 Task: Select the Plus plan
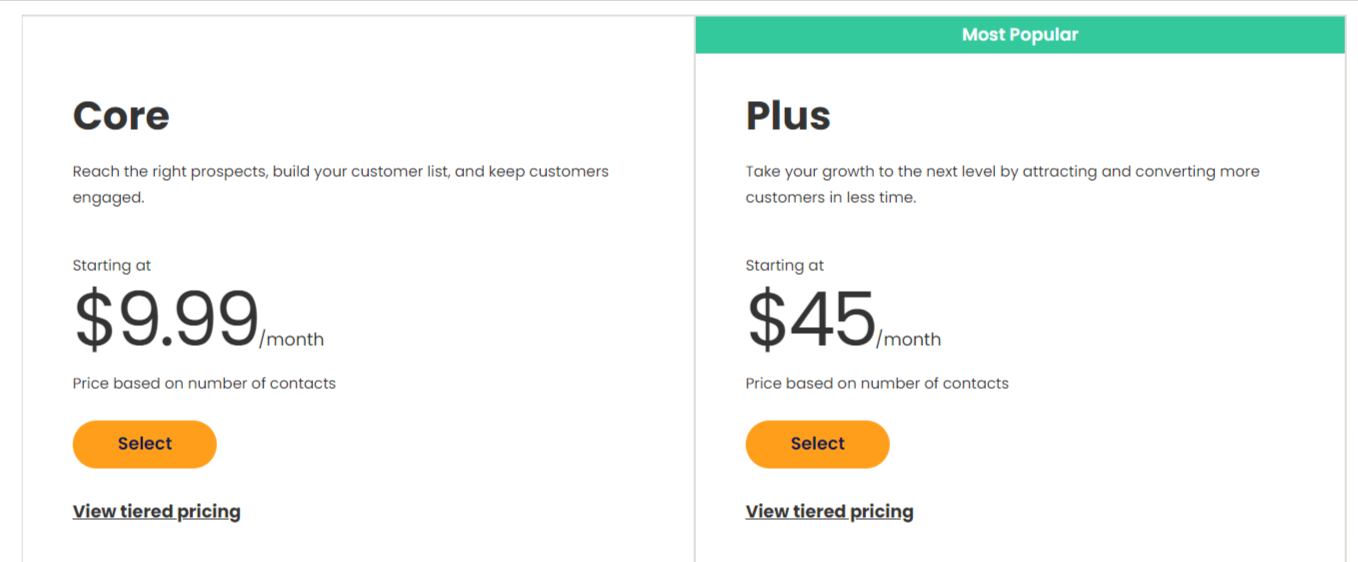coord(817,444)
